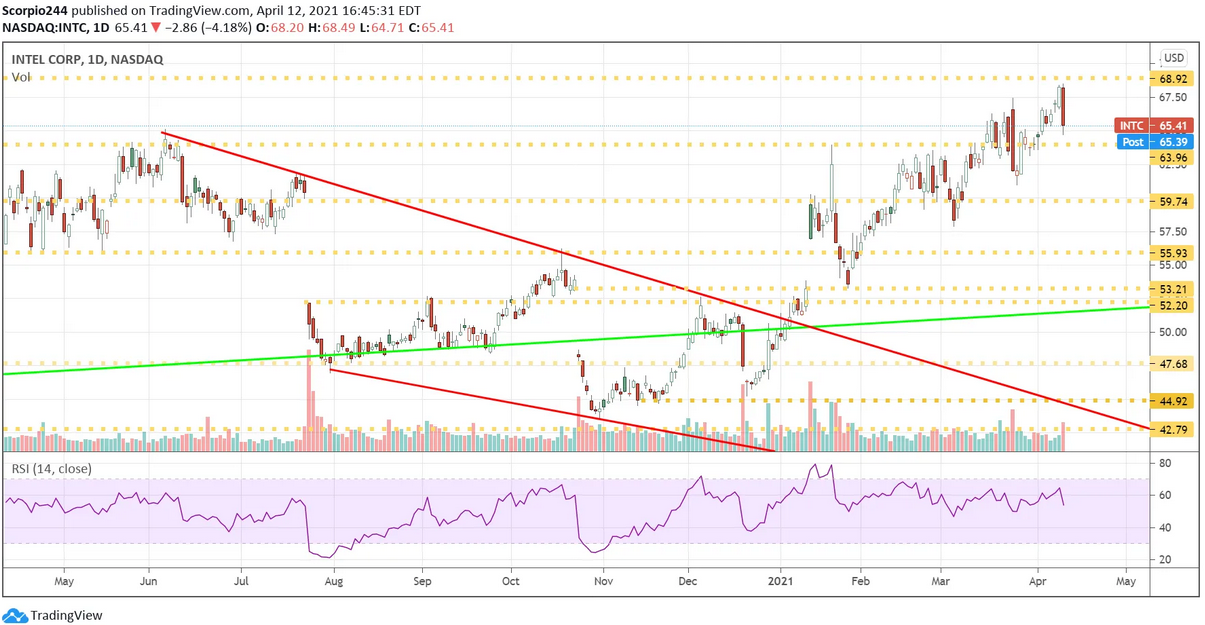This screenshot has width=1205, height=625.
Task: Click the Scorpio244 author name
Action: (x=34, y=9)
